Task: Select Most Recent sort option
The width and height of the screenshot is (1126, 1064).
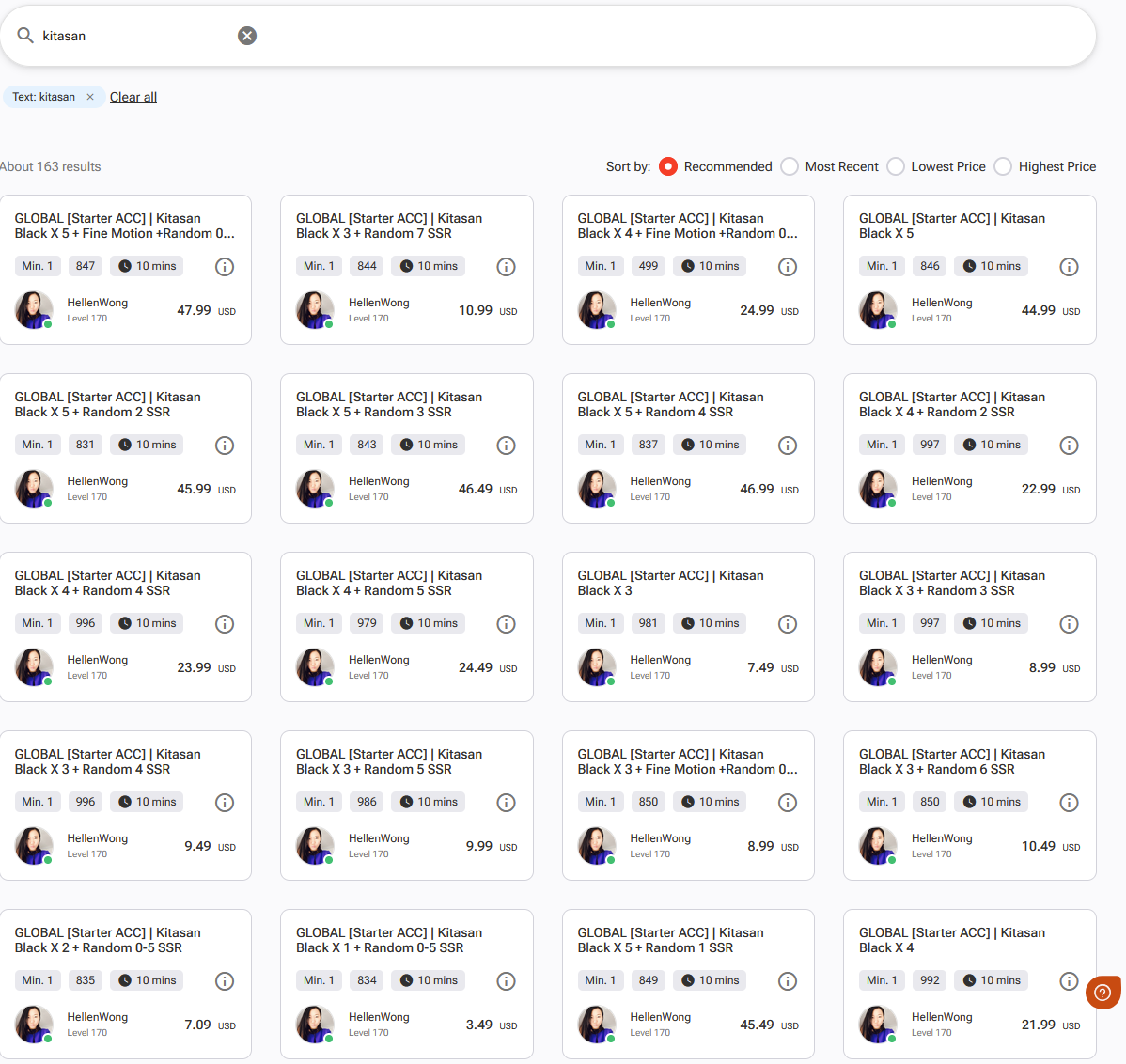Action: [x=790, y=166]
